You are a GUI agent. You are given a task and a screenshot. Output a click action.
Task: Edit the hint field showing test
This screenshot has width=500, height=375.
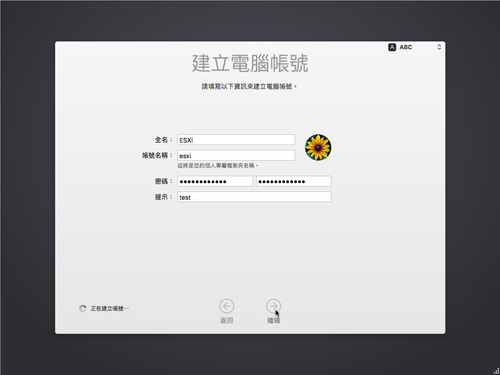click(x=254, y=197)
